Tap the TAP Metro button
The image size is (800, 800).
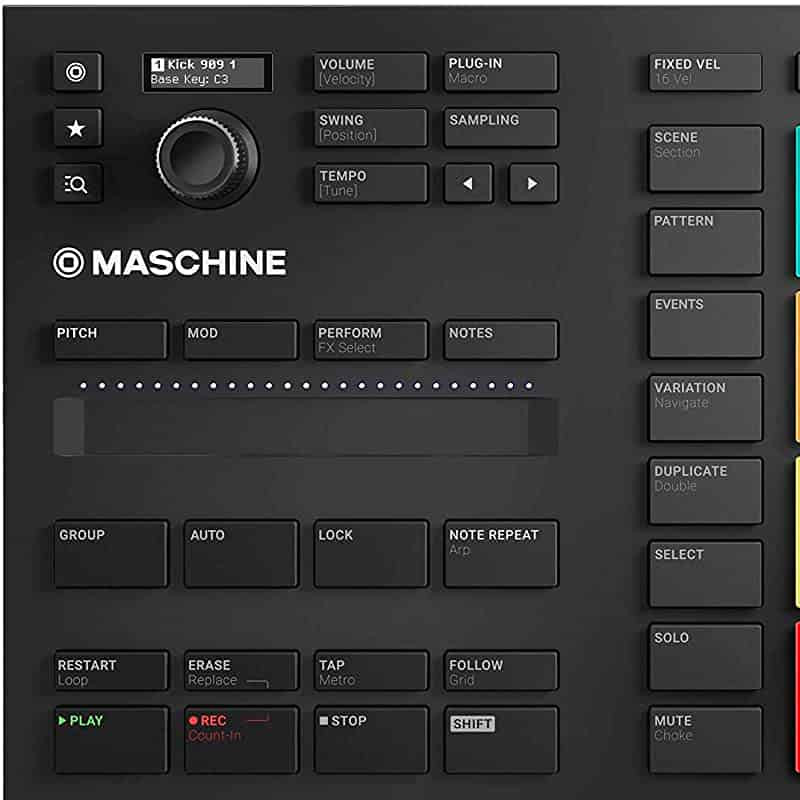click(371, 670)
